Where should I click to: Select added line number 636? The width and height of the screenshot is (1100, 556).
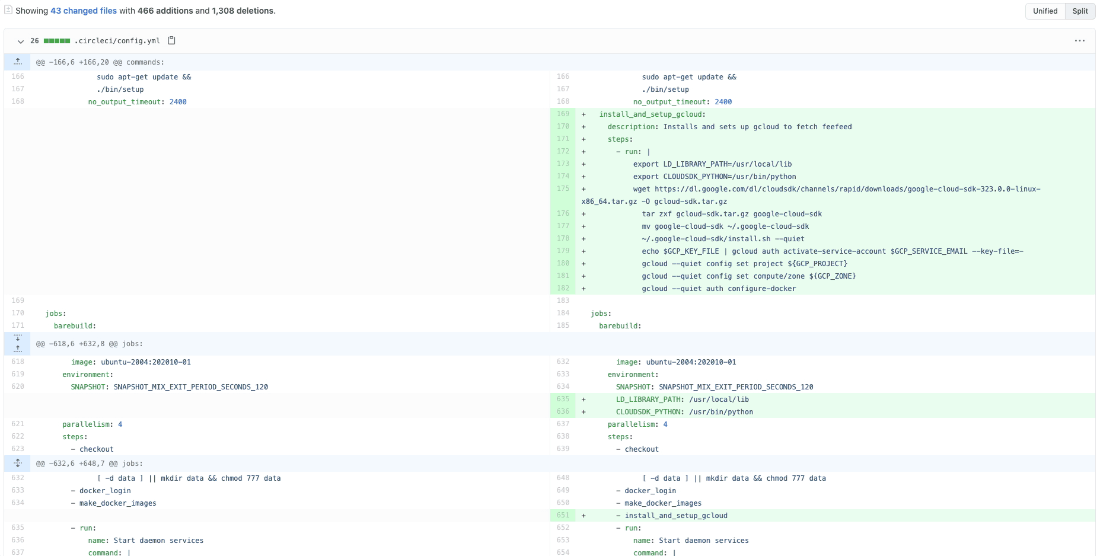564,412
